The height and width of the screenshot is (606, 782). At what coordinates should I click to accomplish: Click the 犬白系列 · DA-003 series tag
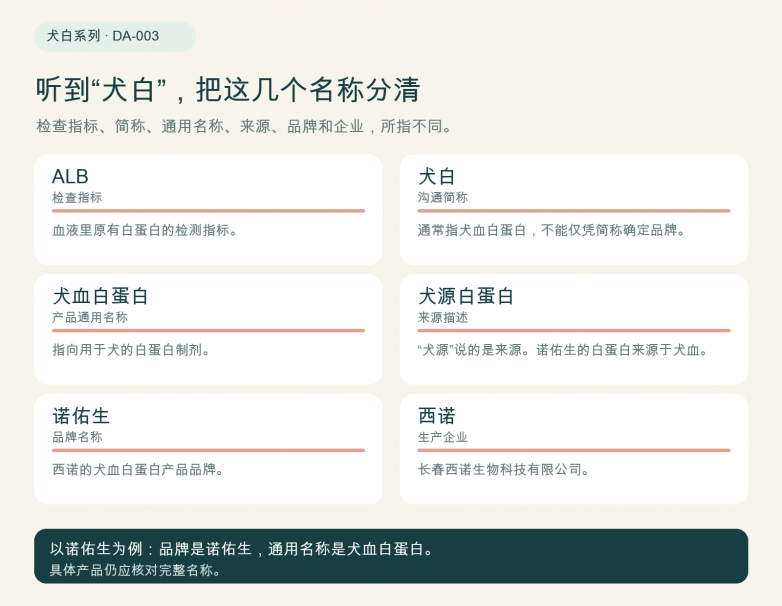point(115,36)
